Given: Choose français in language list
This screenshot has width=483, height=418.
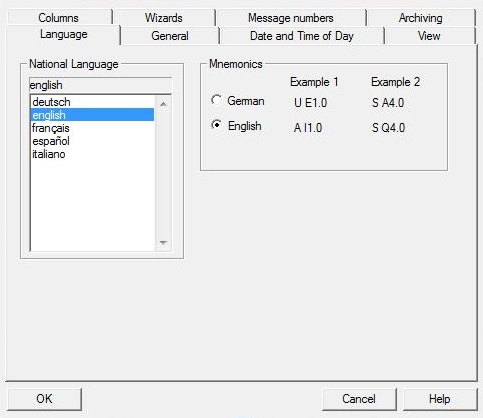Looking at the screenshot, I should [93, 128].
